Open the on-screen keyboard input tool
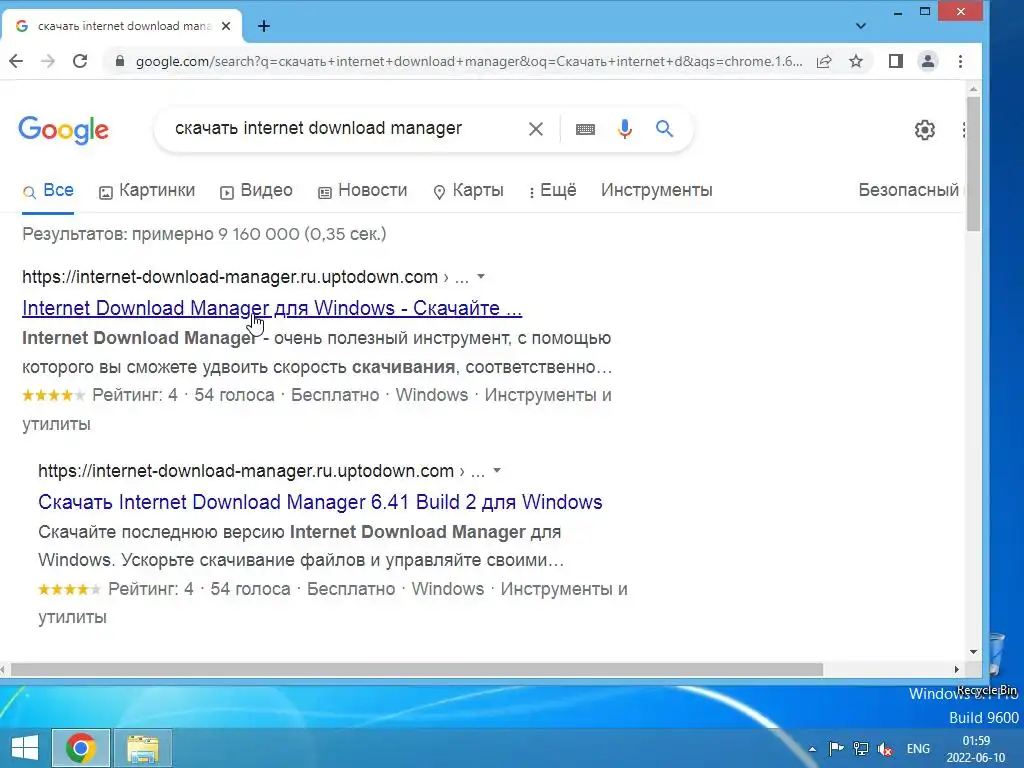This screenshot has width=1024, height=768. (585, 129)
